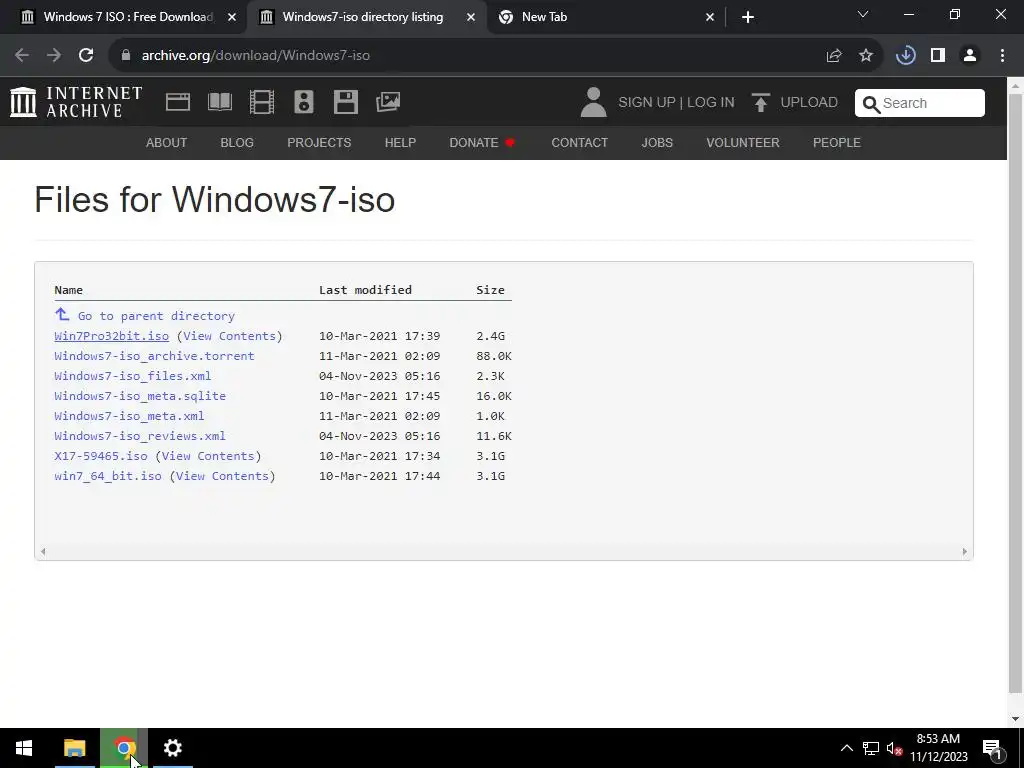Open File Explorer from taskbar
Image resolution: width=1024 pixels, height=768 pixels.
(74, 748)
